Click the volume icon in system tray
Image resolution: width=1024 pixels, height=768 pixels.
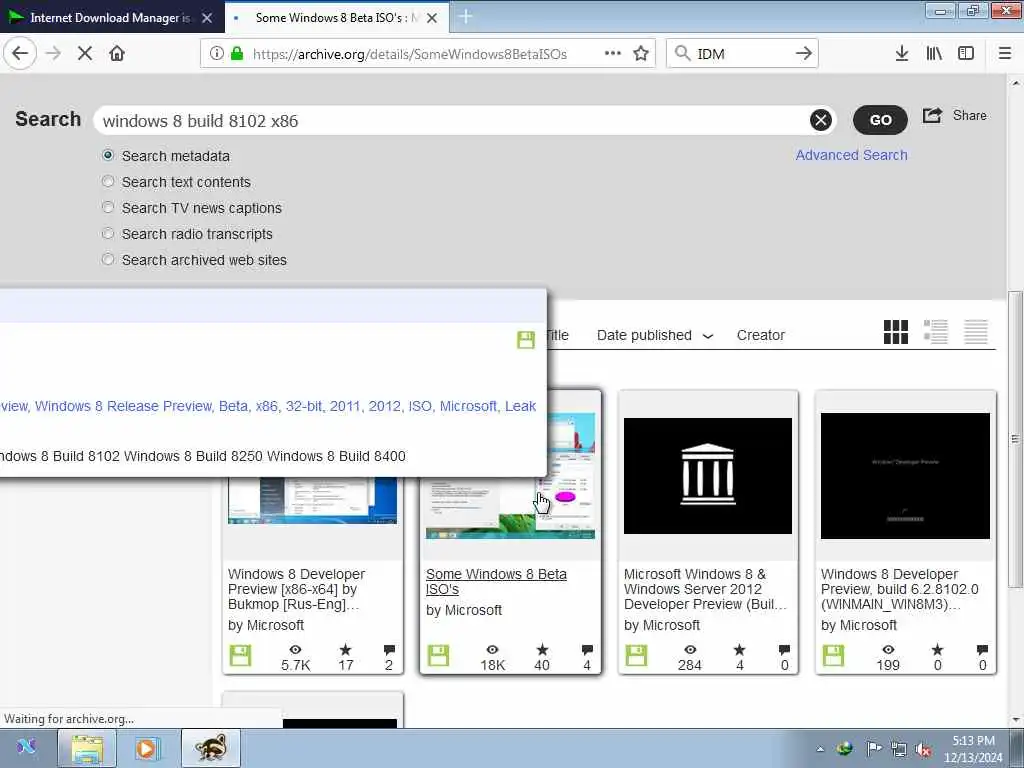point(923,750)
